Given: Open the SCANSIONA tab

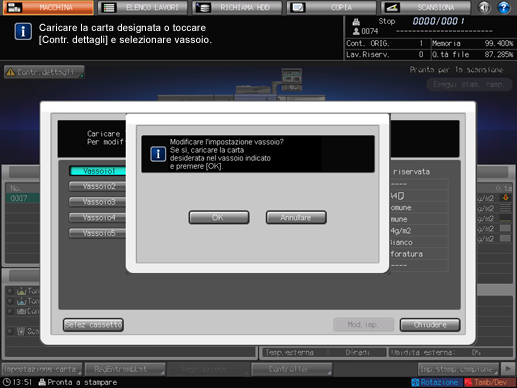Looking at the screenshot, I should 426,7.
